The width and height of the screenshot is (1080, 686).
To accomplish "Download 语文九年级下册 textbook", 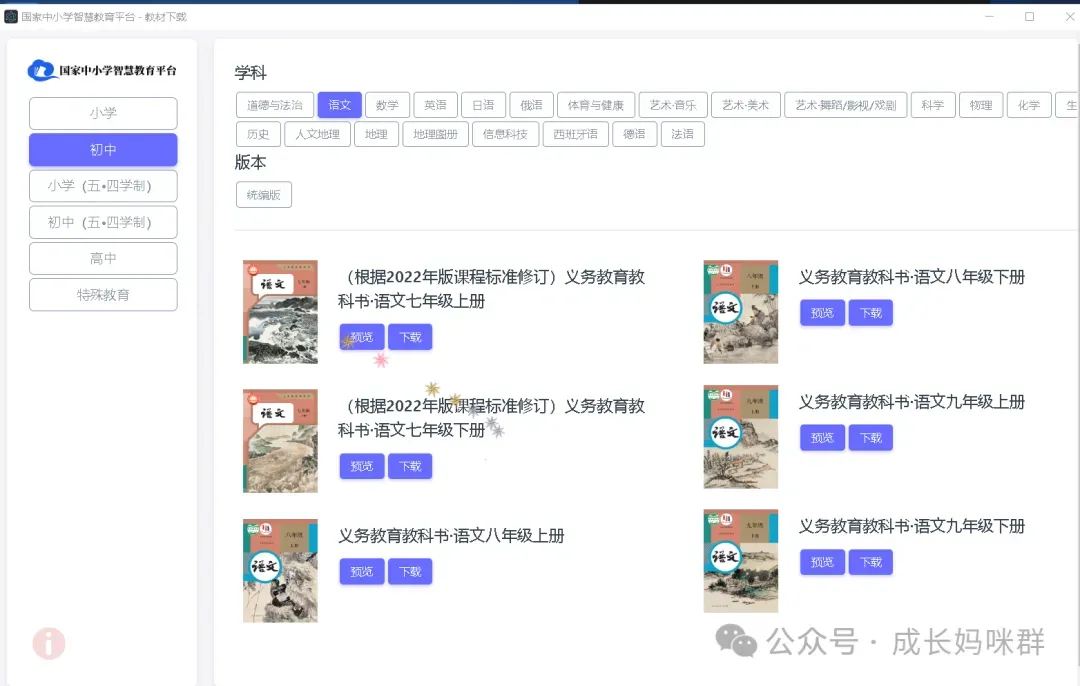I will 871,562.
